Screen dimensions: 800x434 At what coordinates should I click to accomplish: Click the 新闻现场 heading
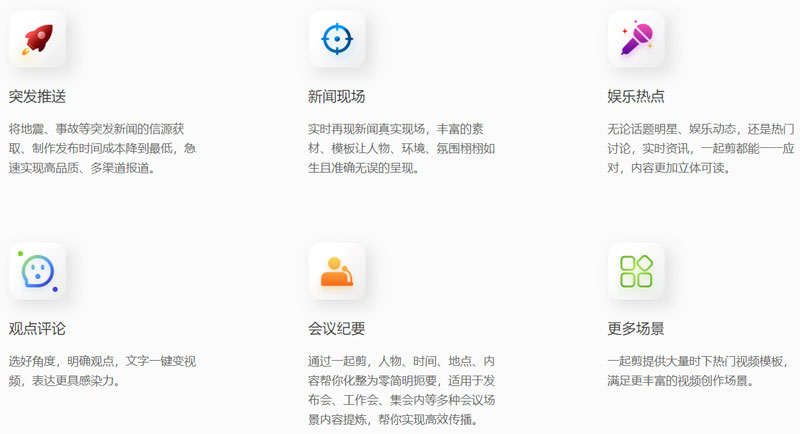tap(337, 97)
